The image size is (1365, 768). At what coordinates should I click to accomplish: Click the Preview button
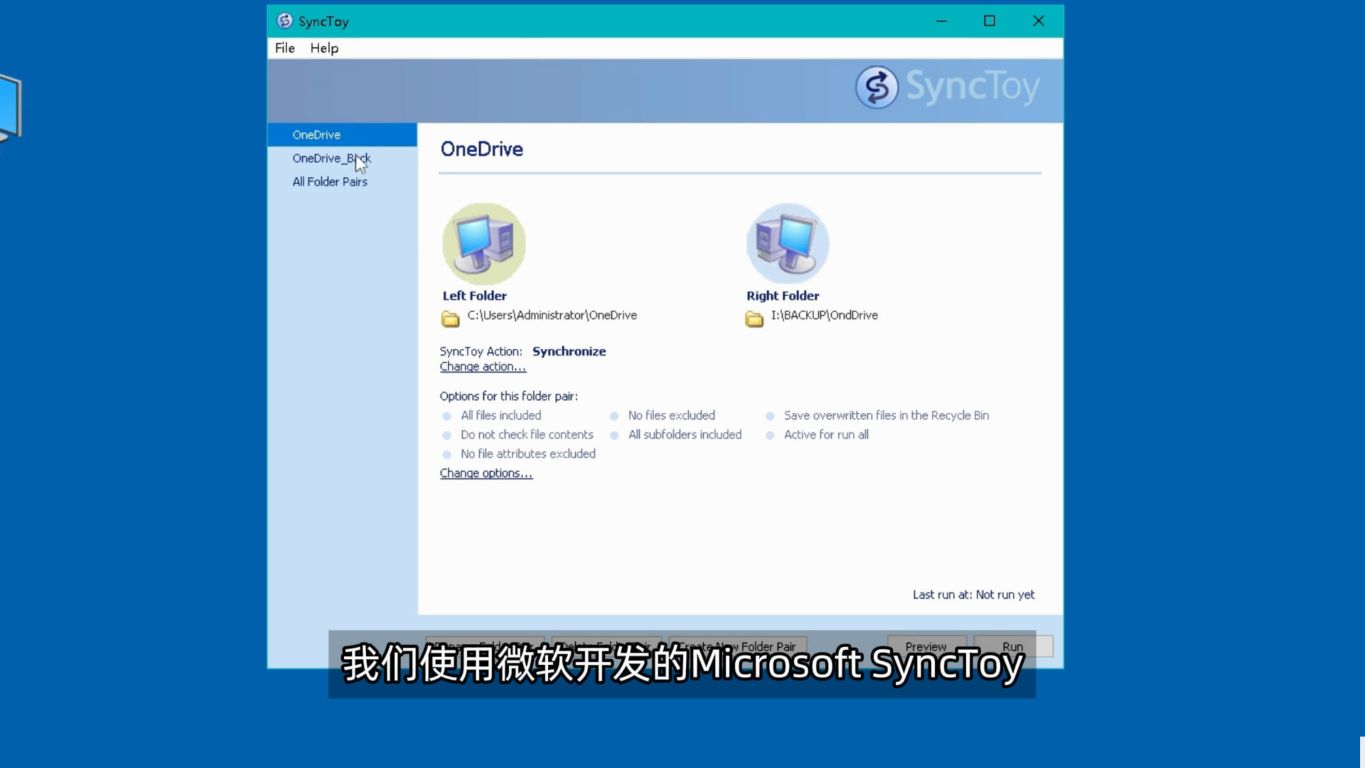point(926,646)
